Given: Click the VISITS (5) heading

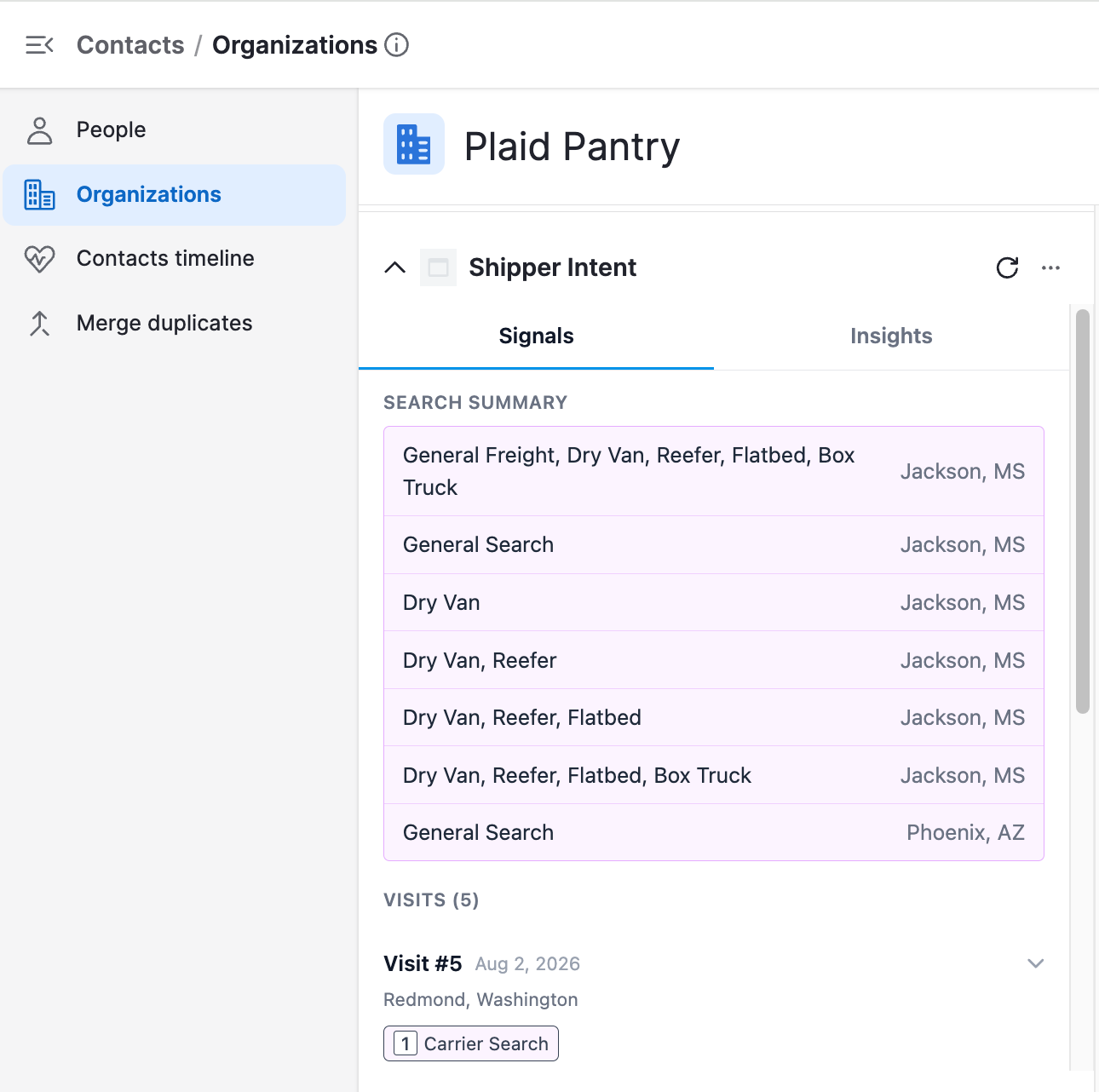Looking at the screenshot, I should click(x=431, y=900).
